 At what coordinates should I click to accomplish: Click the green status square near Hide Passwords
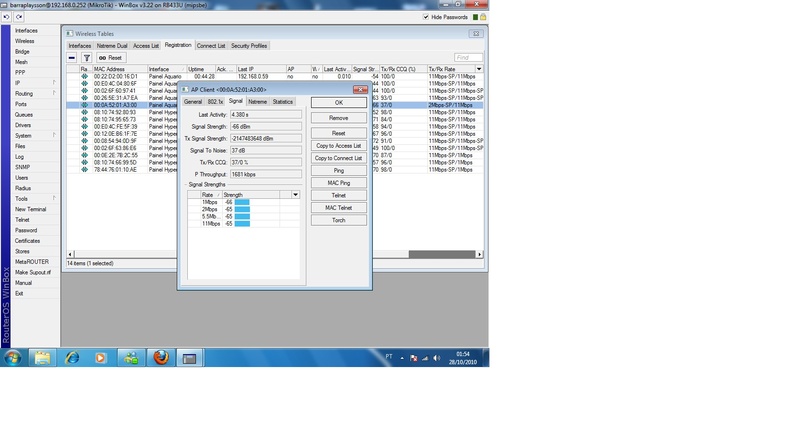pos(475,17)
